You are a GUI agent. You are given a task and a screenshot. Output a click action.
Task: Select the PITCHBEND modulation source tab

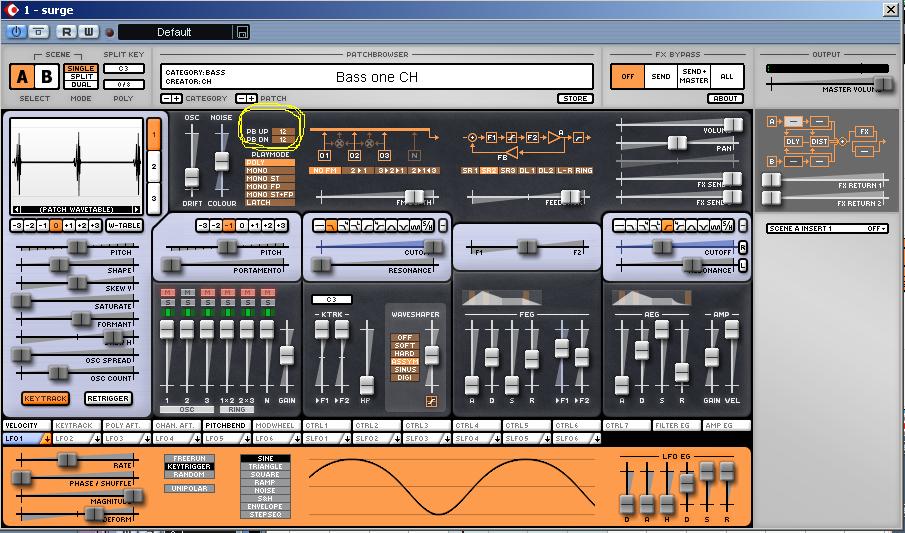click(226, 426)
